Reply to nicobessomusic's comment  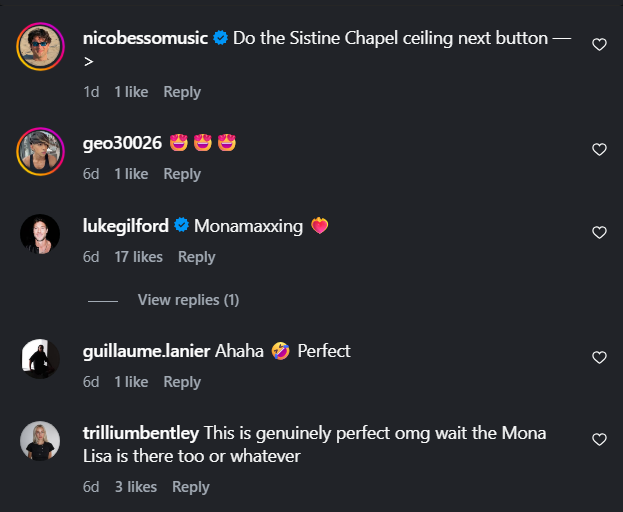(x=182, y=92)
